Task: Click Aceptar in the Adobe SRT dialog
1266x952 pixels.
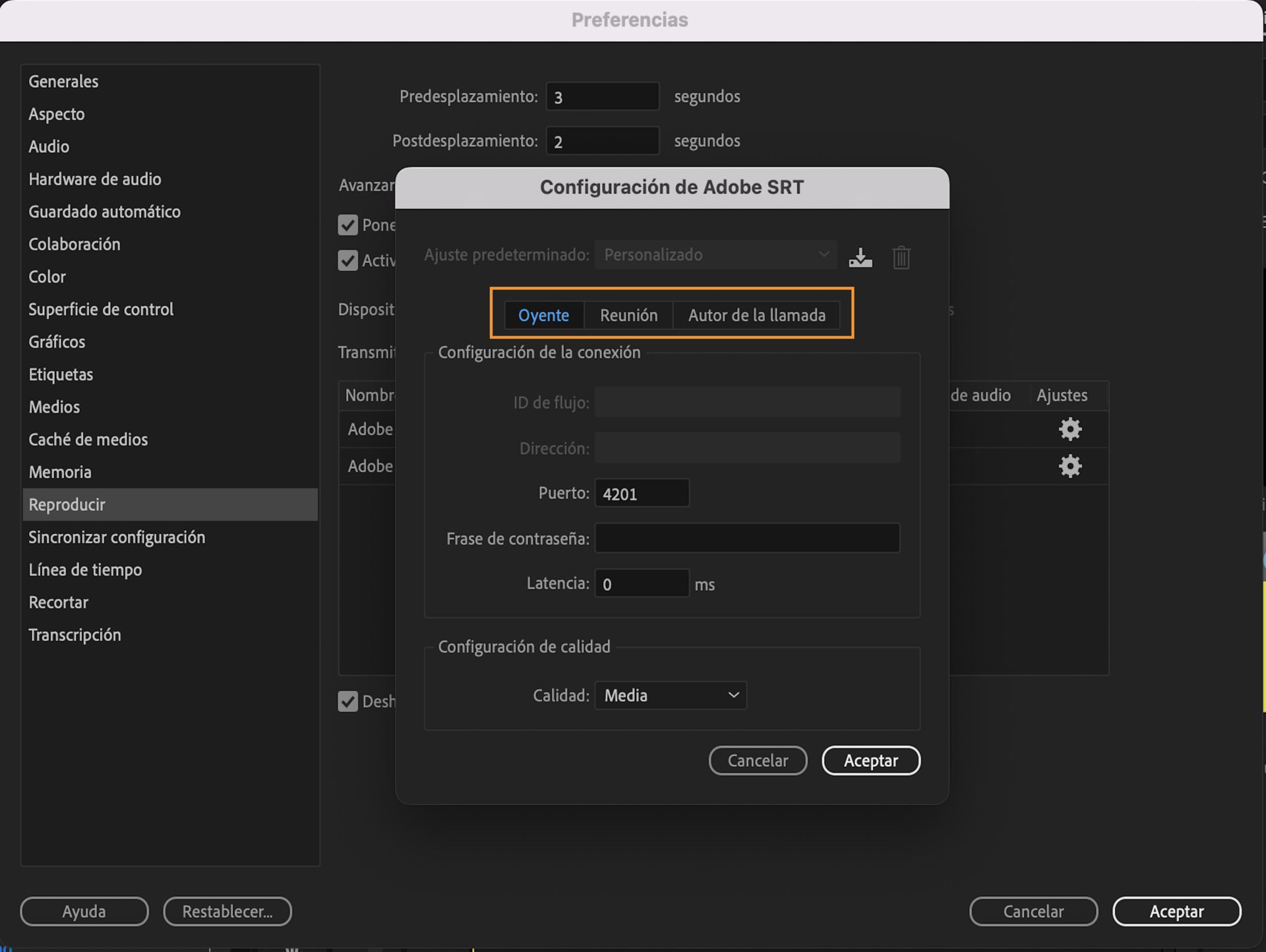Action: tap(870, 760)
